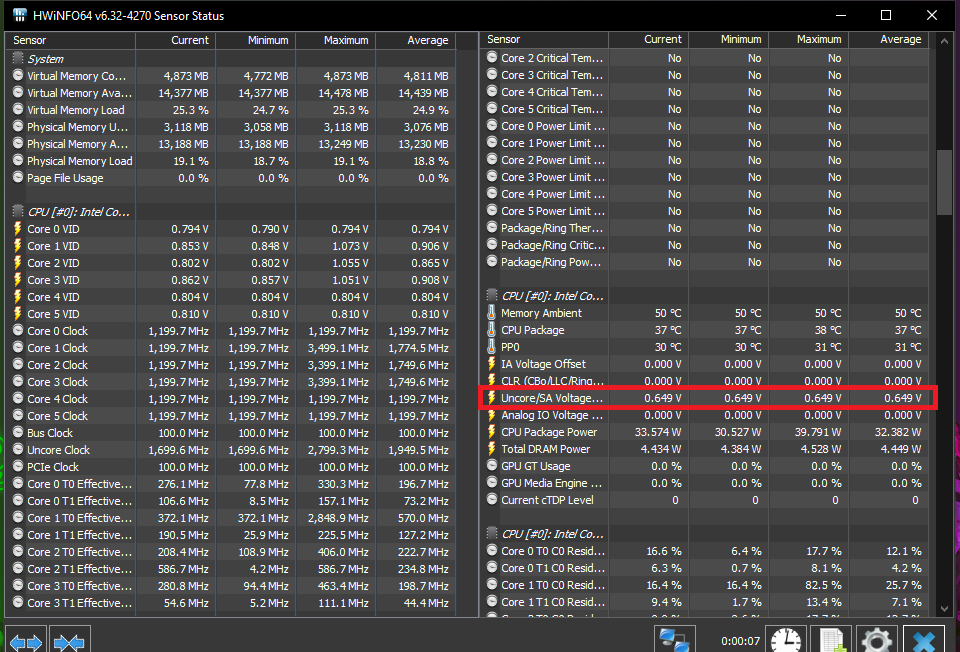The width and height of the screenshot is (960, 652).
Task: Click the lightning icon beside Core 0 VID
Action: click(x=18, y=229)
